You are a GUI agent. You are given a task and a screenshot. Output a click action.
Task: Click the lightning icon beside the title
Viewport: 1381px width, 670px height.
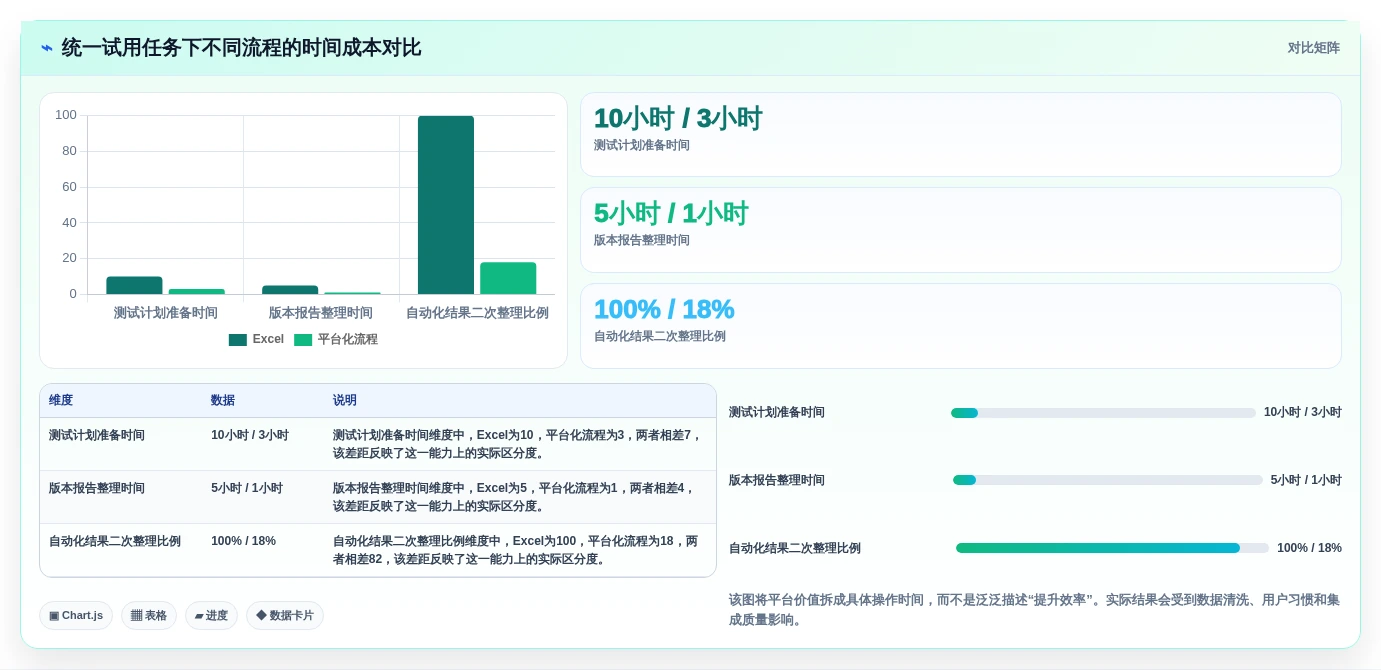[47, 48]
